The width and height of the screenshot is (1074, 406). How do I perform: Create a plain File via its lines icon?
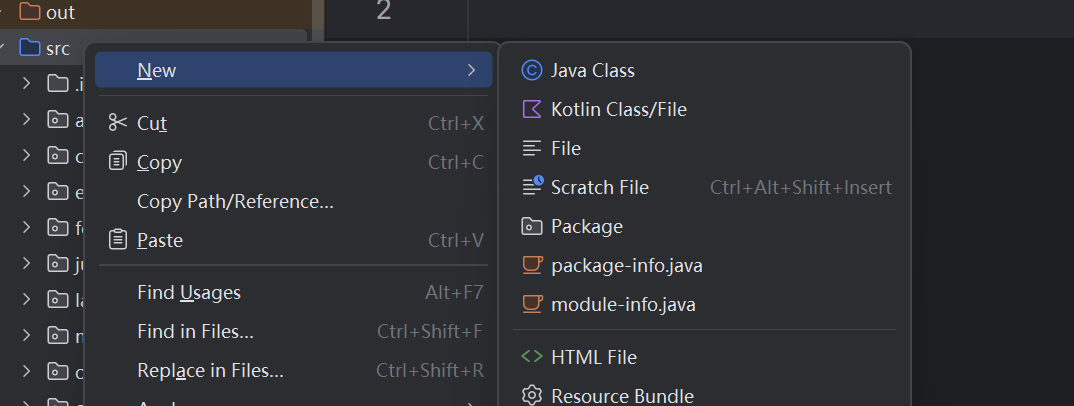point(532,149)
